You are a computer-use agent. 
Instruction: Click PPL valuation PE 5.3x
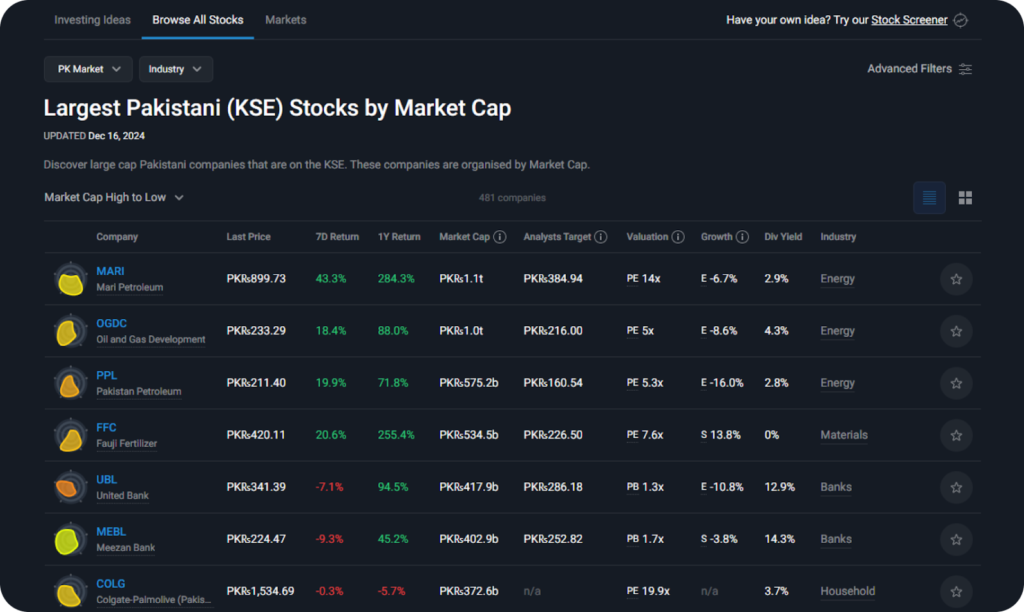coord(645,383)
